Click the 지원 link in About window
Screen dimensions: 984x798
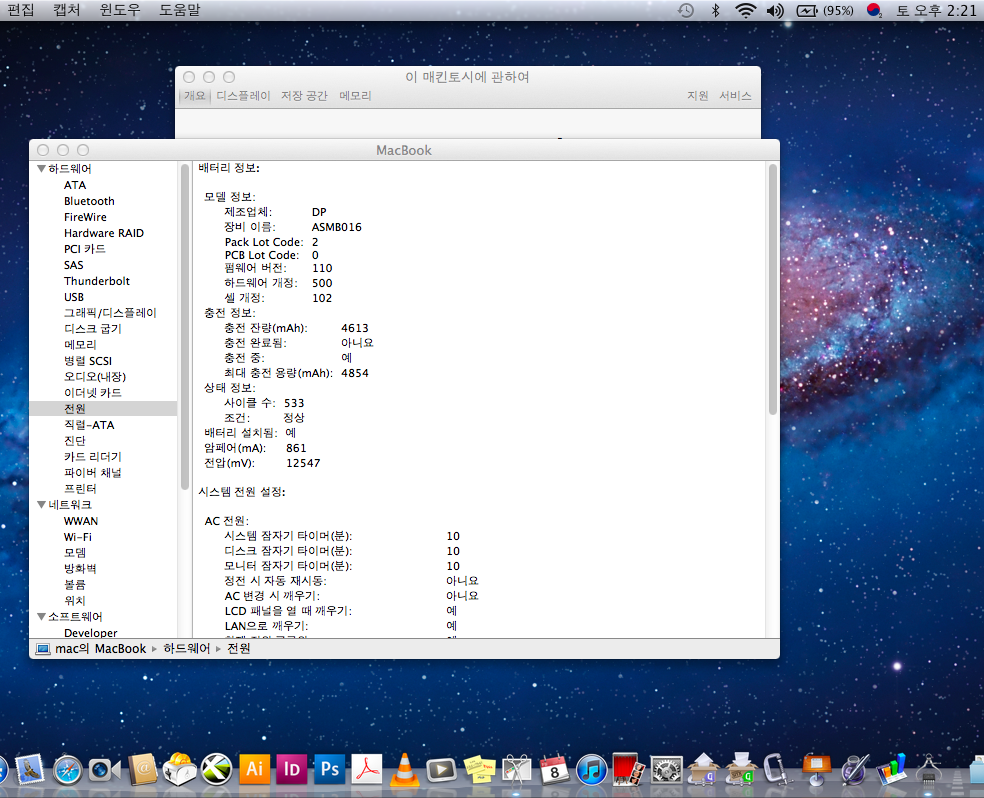[x=697, y=96]
